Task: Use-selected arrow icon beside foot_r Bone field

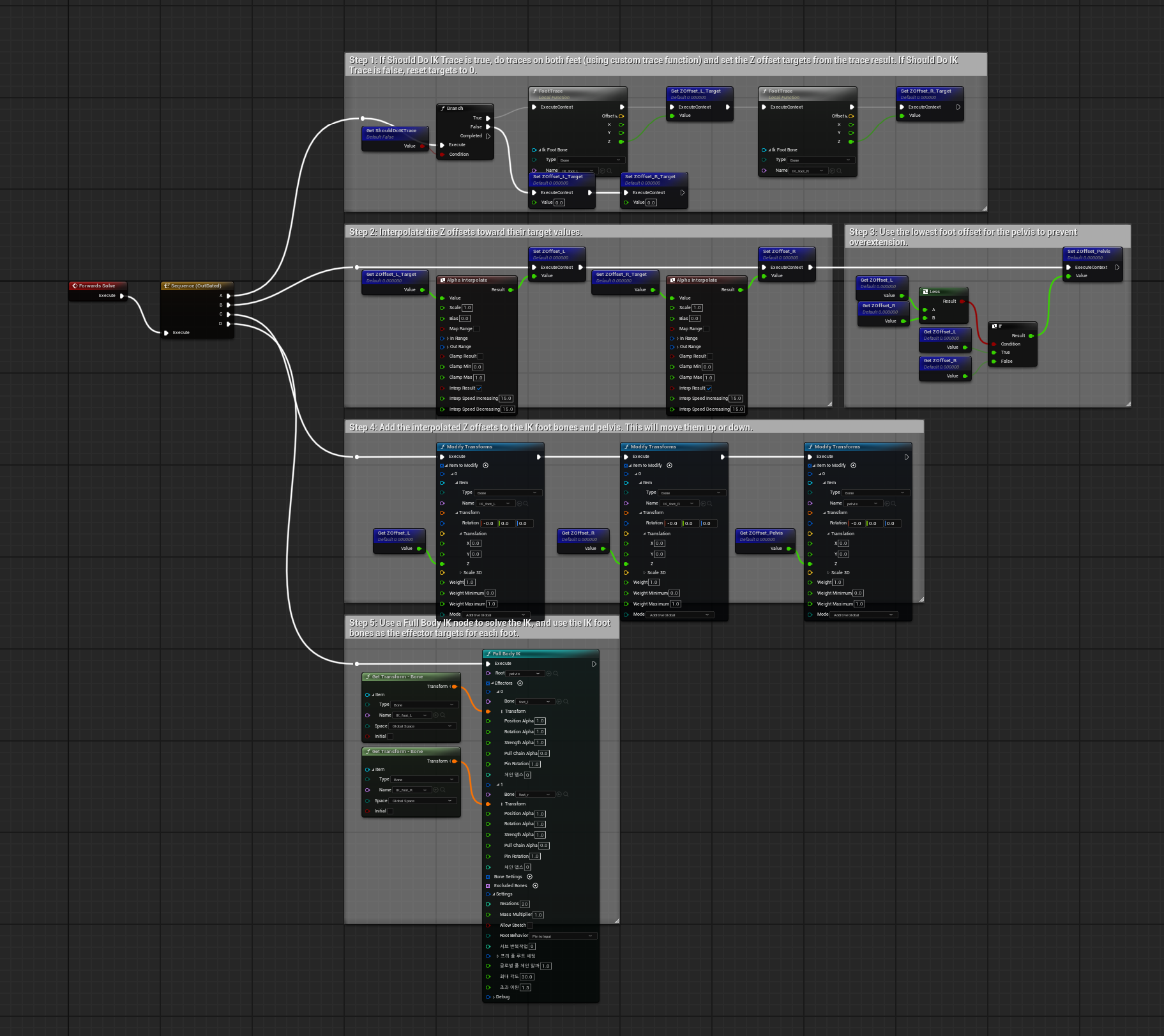Action: pyautogui.click(x=559, y=794)
